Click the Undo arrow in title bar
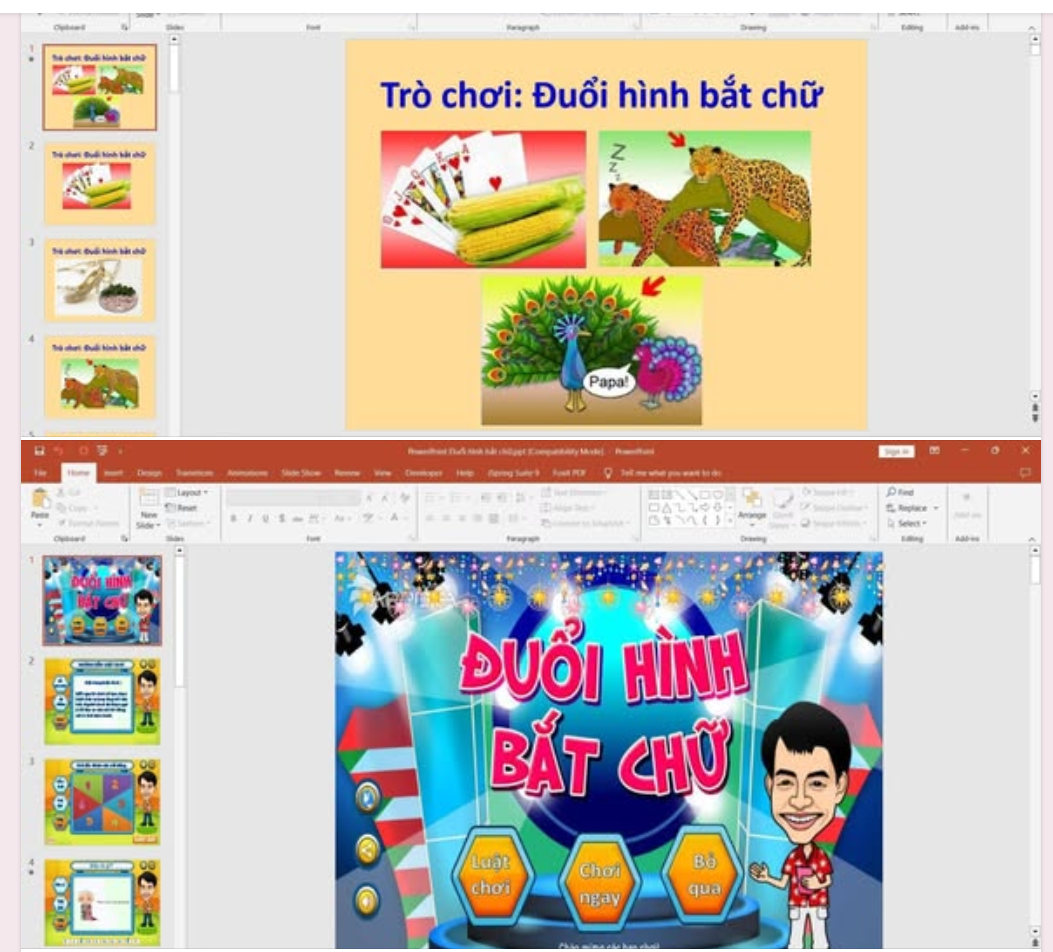Image resolution: width=1053 pixels, height=952 pixels. [59, 451]
